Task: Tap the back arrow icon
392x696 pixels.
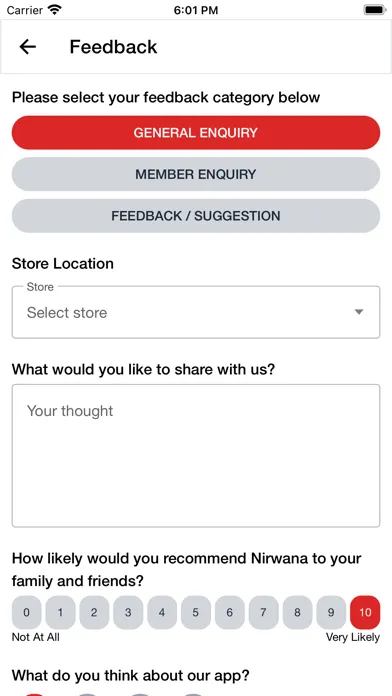Action: coord(28,47)
